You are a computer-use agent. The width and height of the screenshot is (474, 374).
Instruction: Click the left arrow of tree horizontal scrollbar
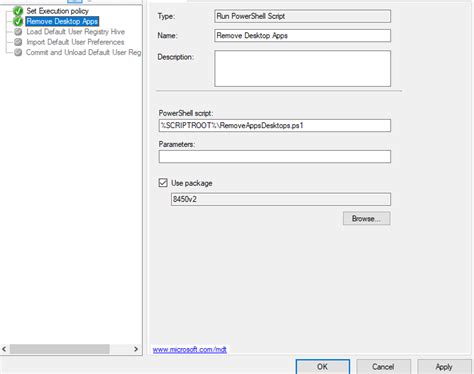point(4,349)
